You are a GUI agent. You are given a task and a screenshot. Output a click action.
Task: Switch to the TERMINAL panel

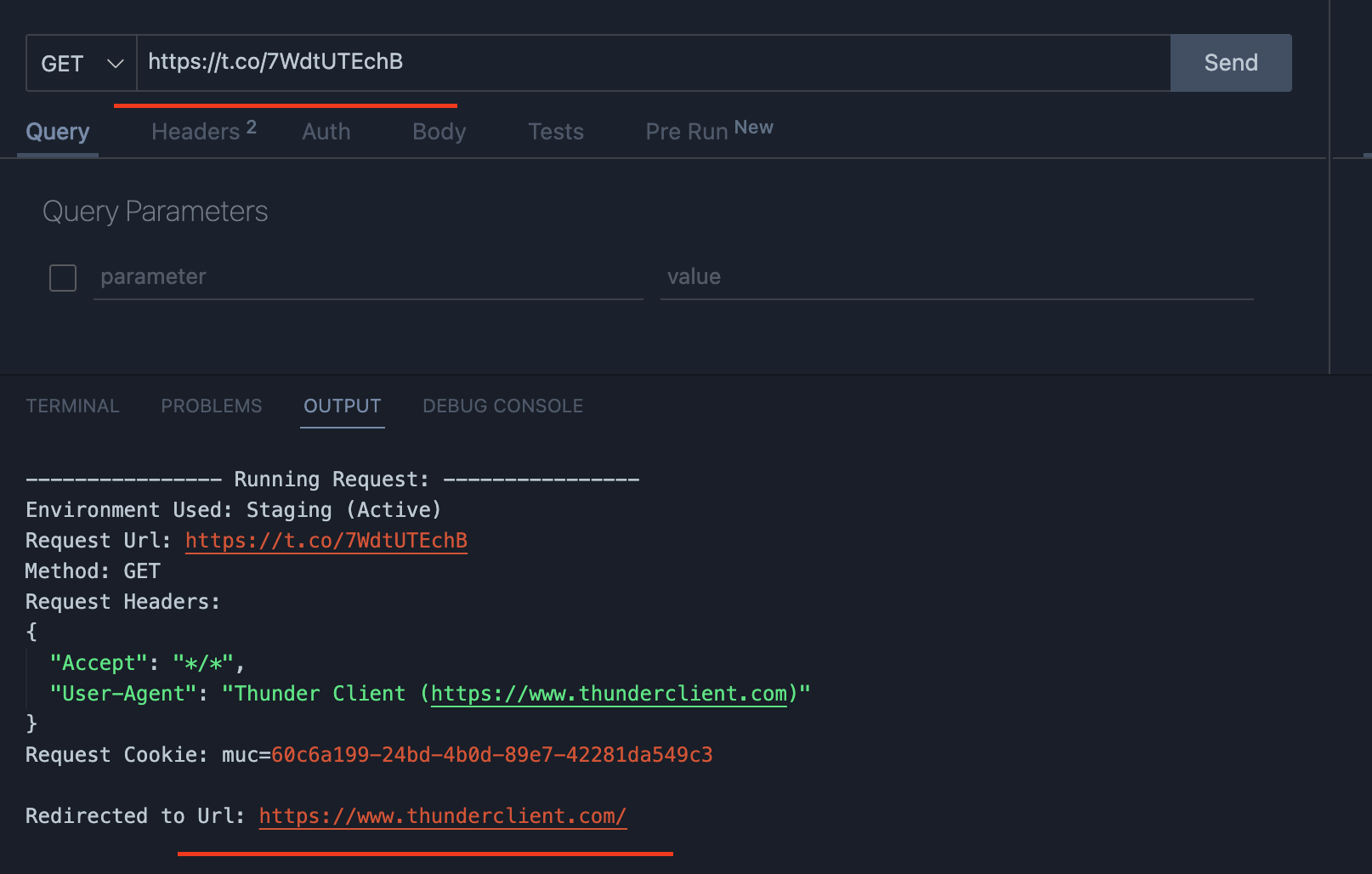tap(72, 406)
